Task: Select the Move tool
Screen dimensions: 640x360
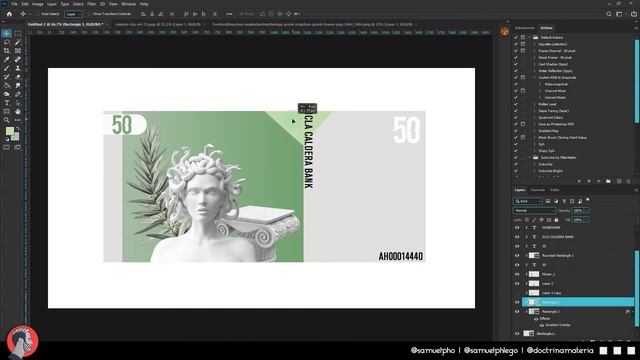Action: 7,33
